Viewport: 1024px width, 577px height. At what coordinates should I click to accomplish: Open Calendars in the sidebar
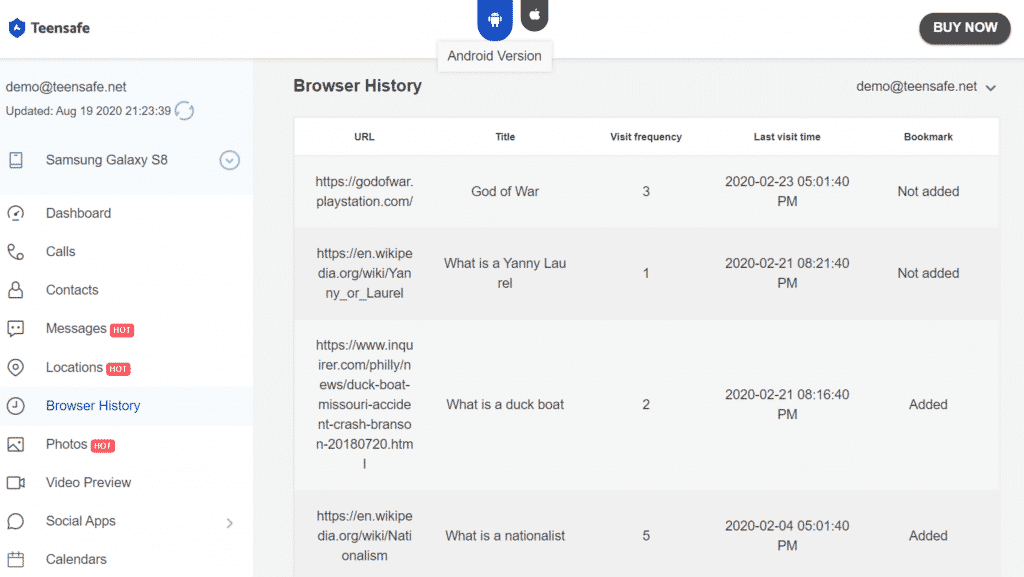[x=76, y=559]
